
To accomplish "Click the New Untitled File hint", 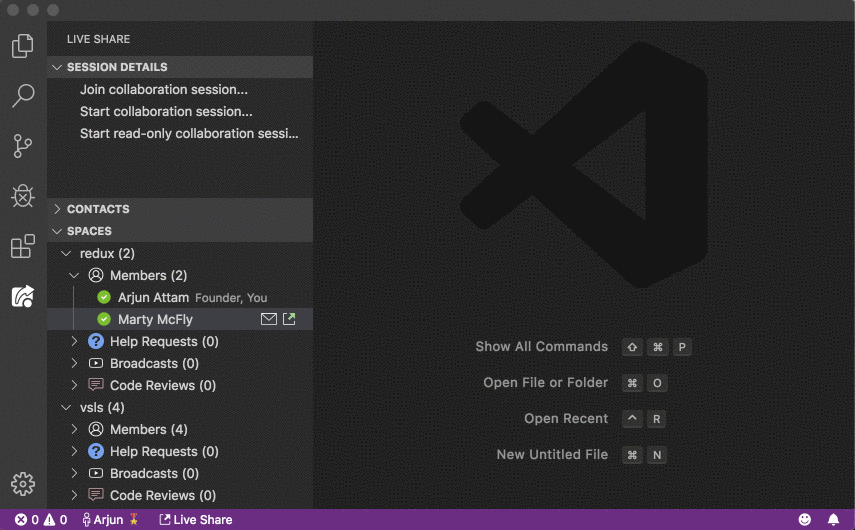I will click(x=552, y=455).
